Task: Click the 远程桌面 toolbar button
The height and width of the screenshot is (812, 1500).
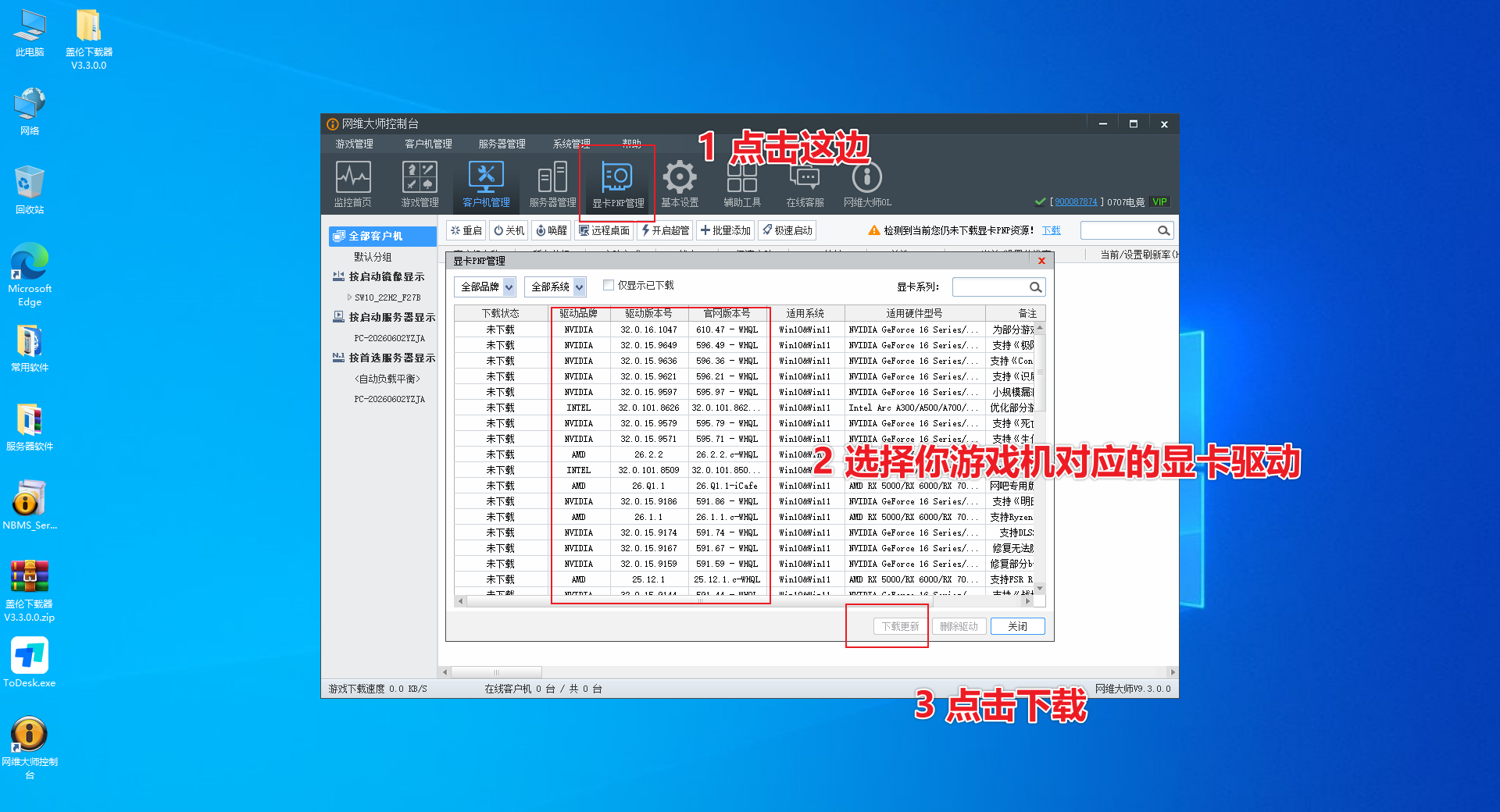Action: (x=604, y=230)
